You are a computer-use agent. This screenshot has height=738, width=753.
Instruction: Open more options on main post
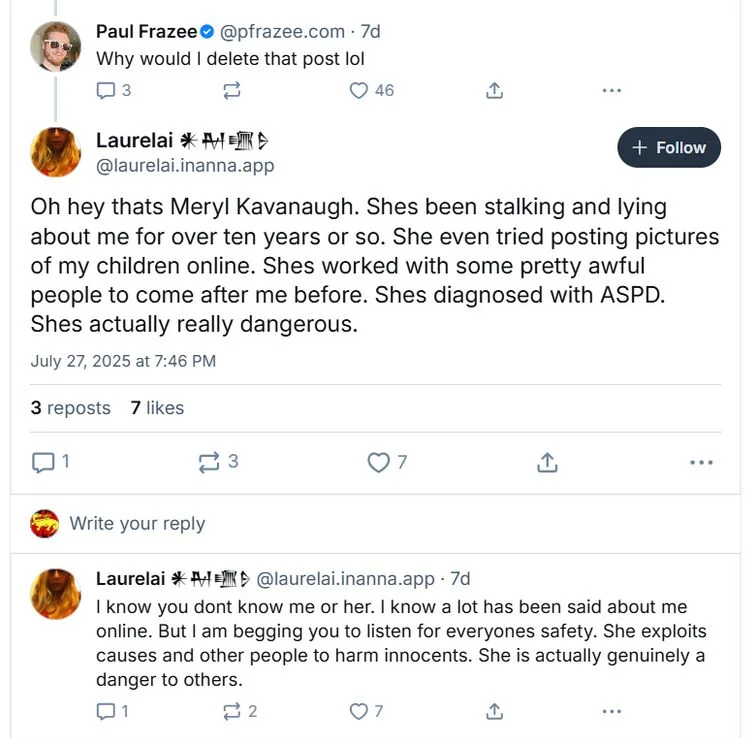702,462
